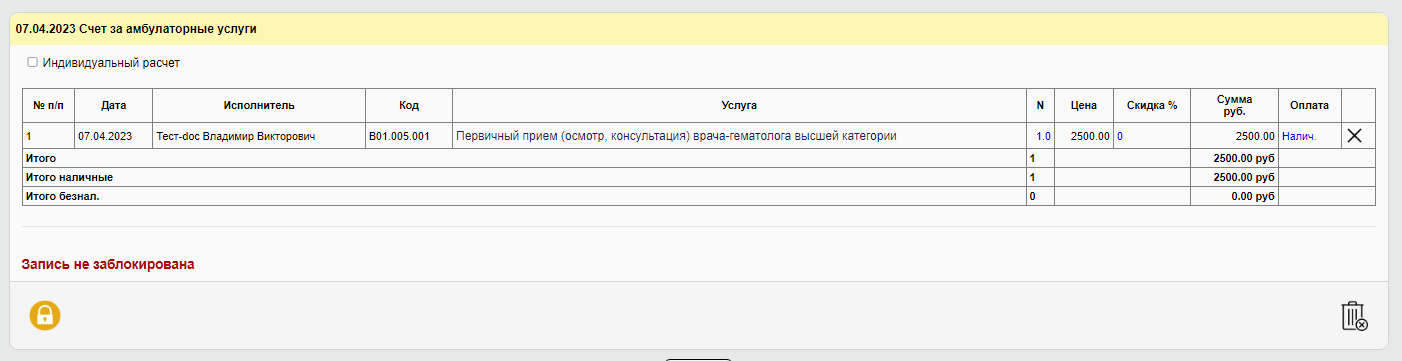Click the Оплата column header
The height and width of the screenshot is (361, 1402).
pyautogui.click(x=1310, y=105)
